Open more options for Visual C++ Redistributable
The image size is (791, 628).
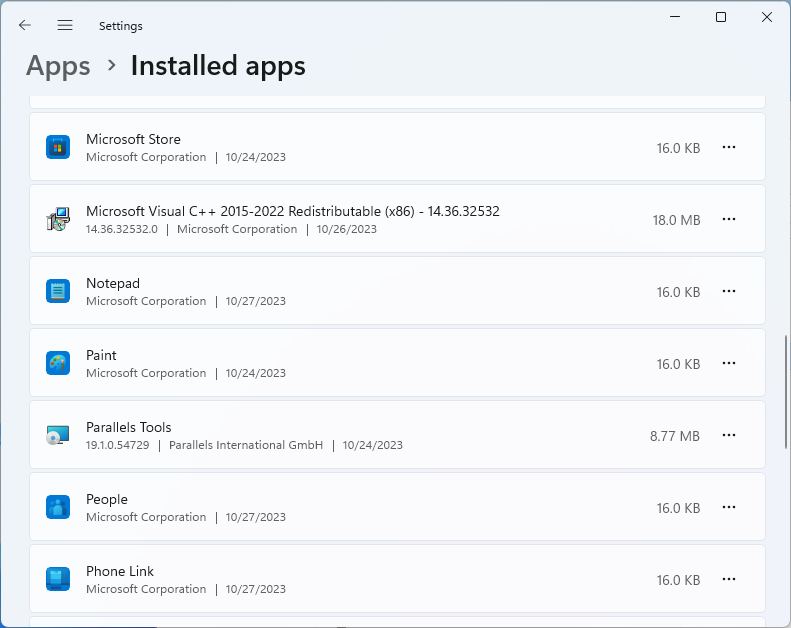click(x=729, y=219)
